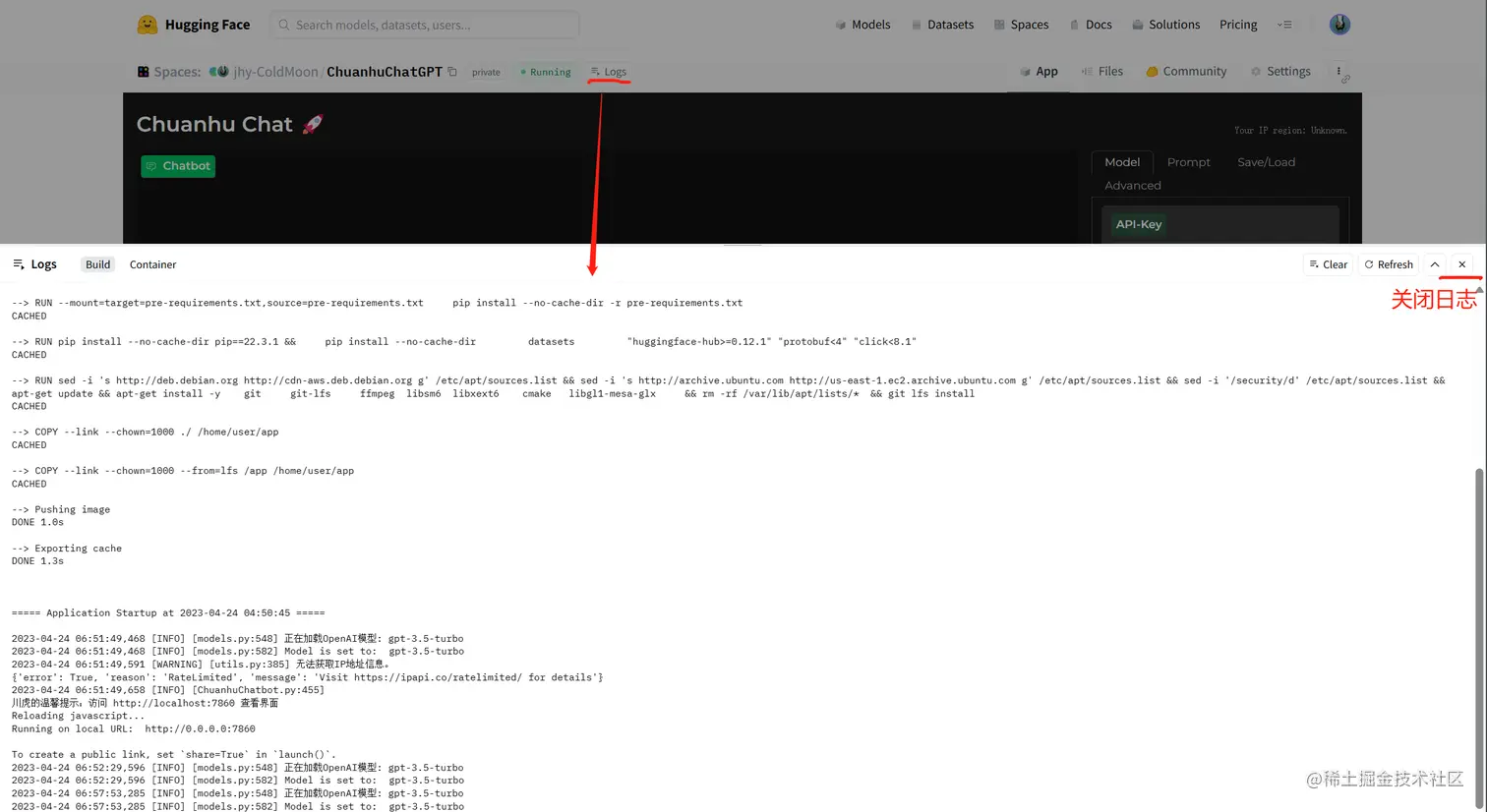This screenshot has height=812, width=1487.
Task: Click the Application Startup log line
Action: click(x=168, y=612)
